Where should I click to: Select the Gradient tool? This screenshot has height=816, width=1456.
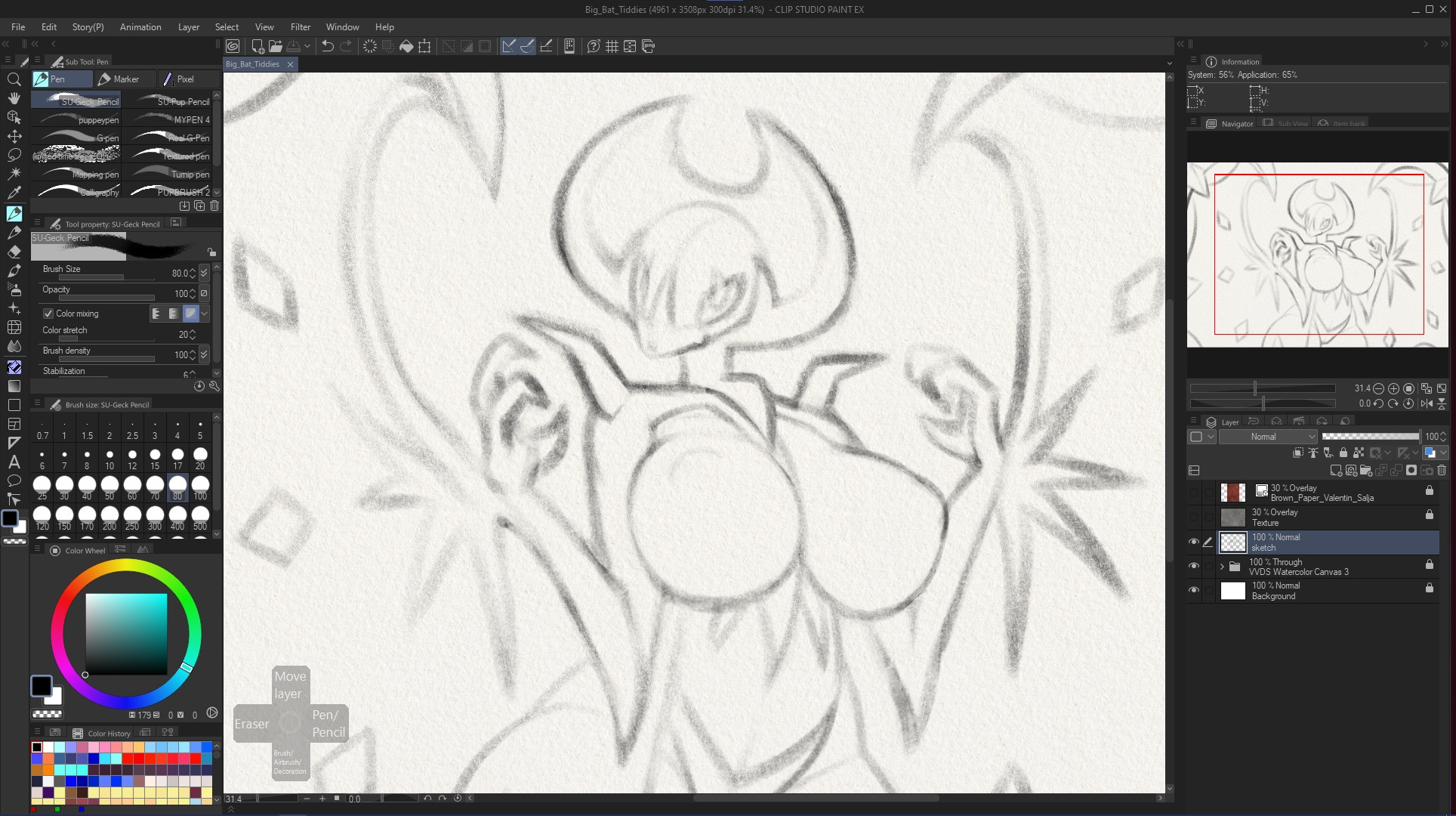(14, 386)
